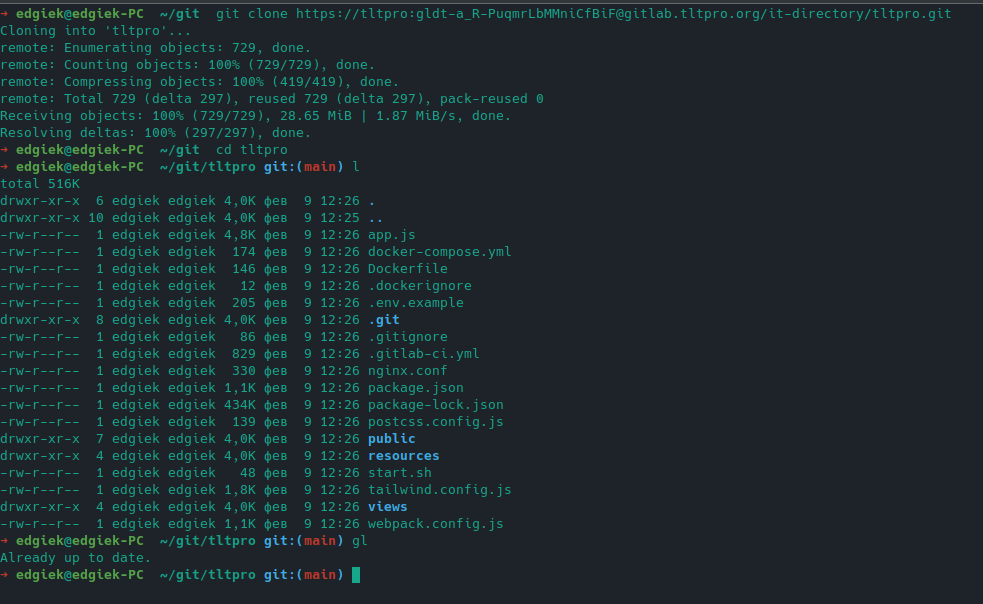Click the tailwind.config.js filename
Viewport: 983px width, 604px height.
click(439, 490)
